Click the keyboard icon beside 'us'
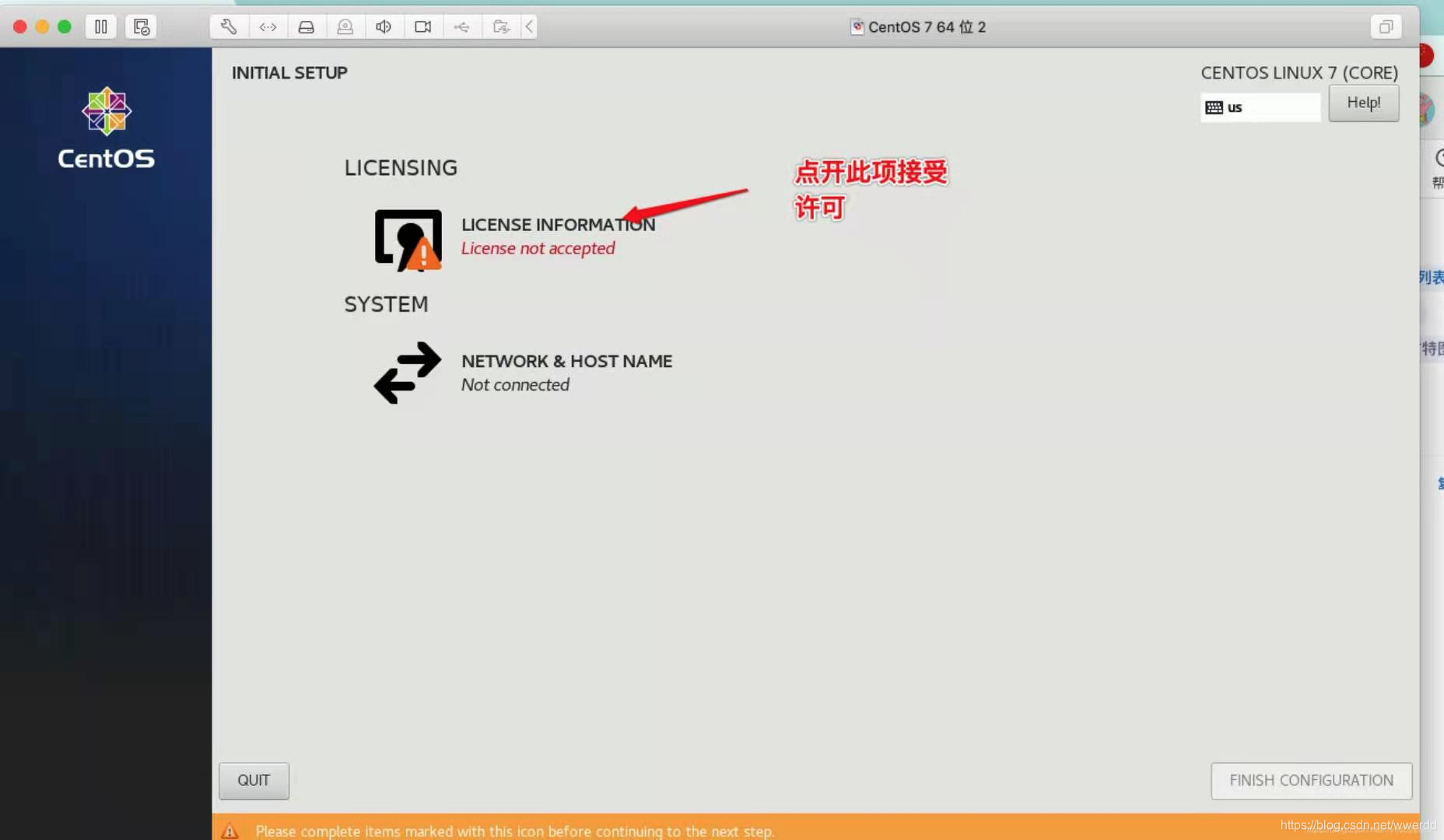 [1214, 107]
